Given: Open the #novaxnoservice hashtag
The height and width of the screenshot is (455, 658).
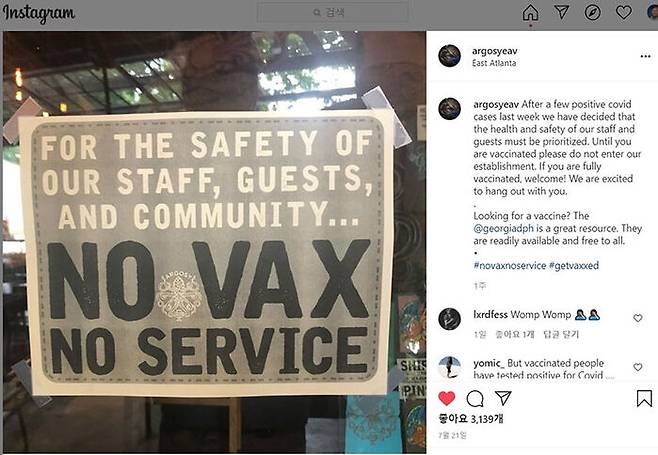Looking at the screenshot, I should point(509,265).
